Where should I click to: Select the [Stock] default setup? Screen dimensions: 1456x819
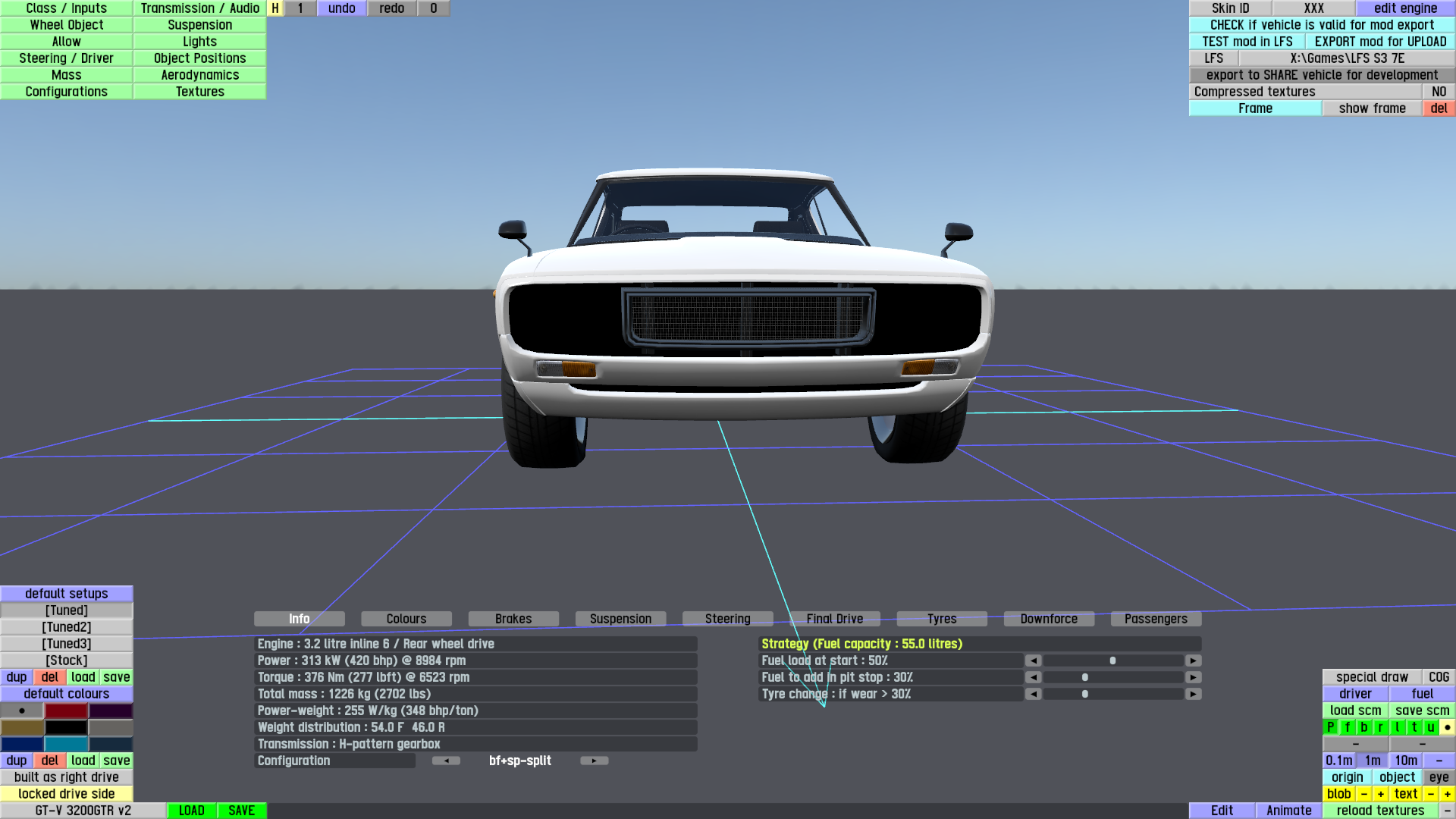pyautogui.click(x=67, y=661)
